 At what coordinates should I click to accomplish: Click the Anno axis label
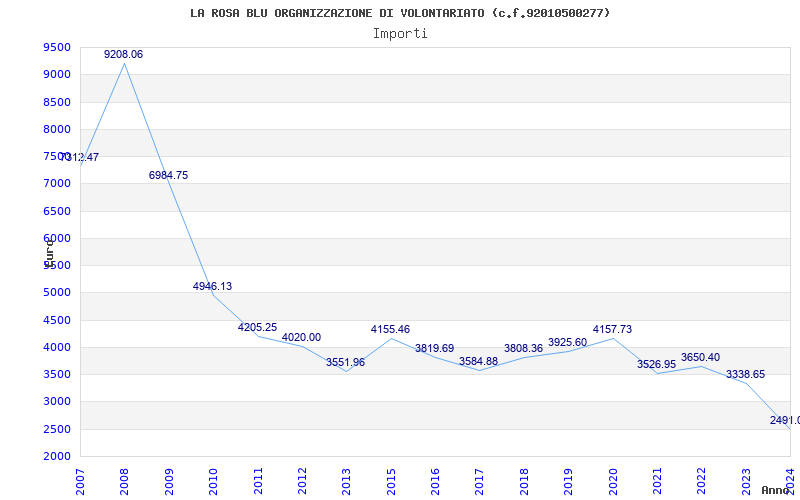pos(775,490)
